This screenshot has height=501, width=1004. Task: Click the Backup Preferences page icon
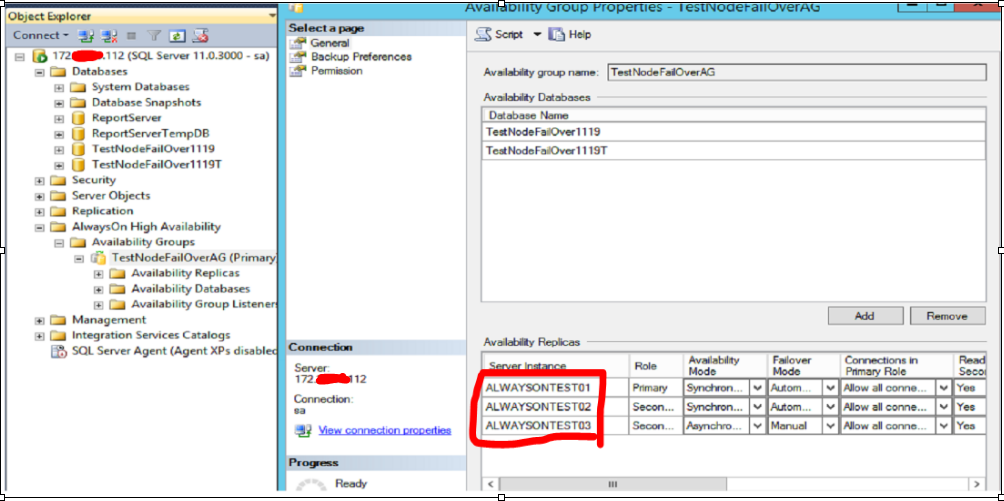pos(297,57)
